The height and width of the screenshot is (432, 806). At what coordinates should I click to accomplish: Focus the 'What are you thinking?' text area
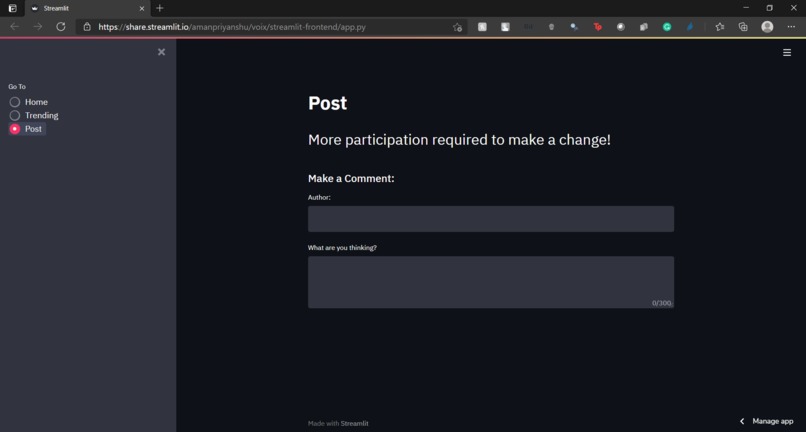point(491,282)
